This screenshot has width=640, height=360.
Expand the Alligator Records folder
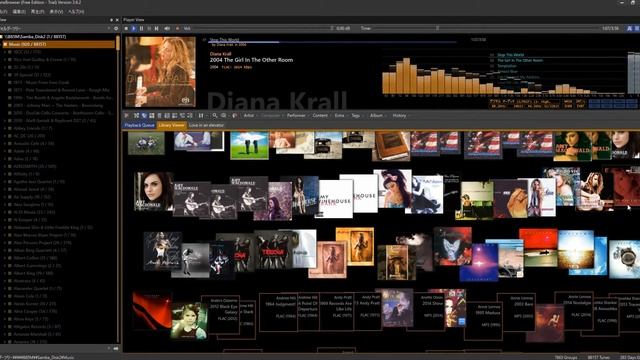(5, 327)
